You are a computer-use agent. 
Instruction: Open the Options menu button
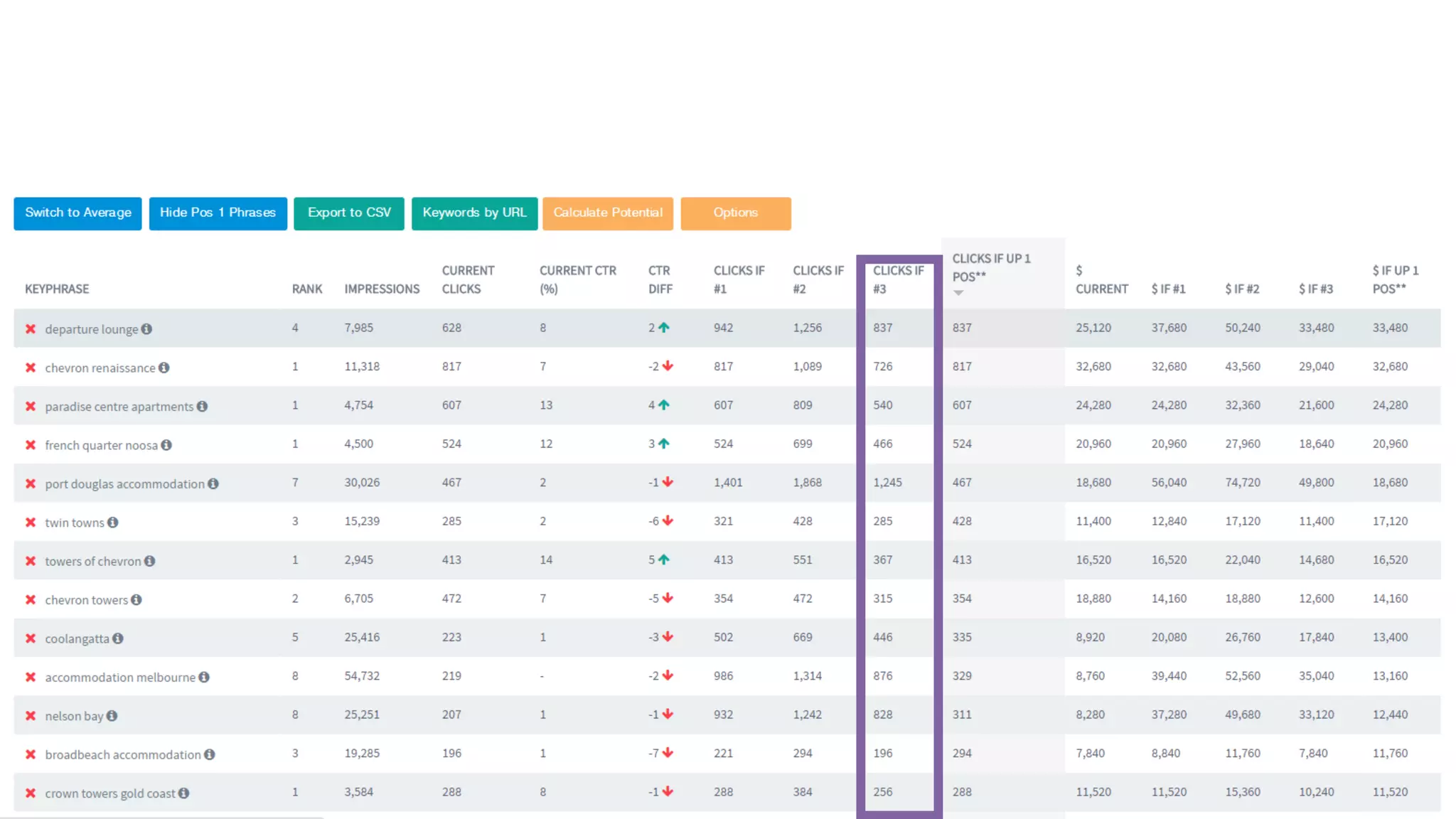pos(735,213)
